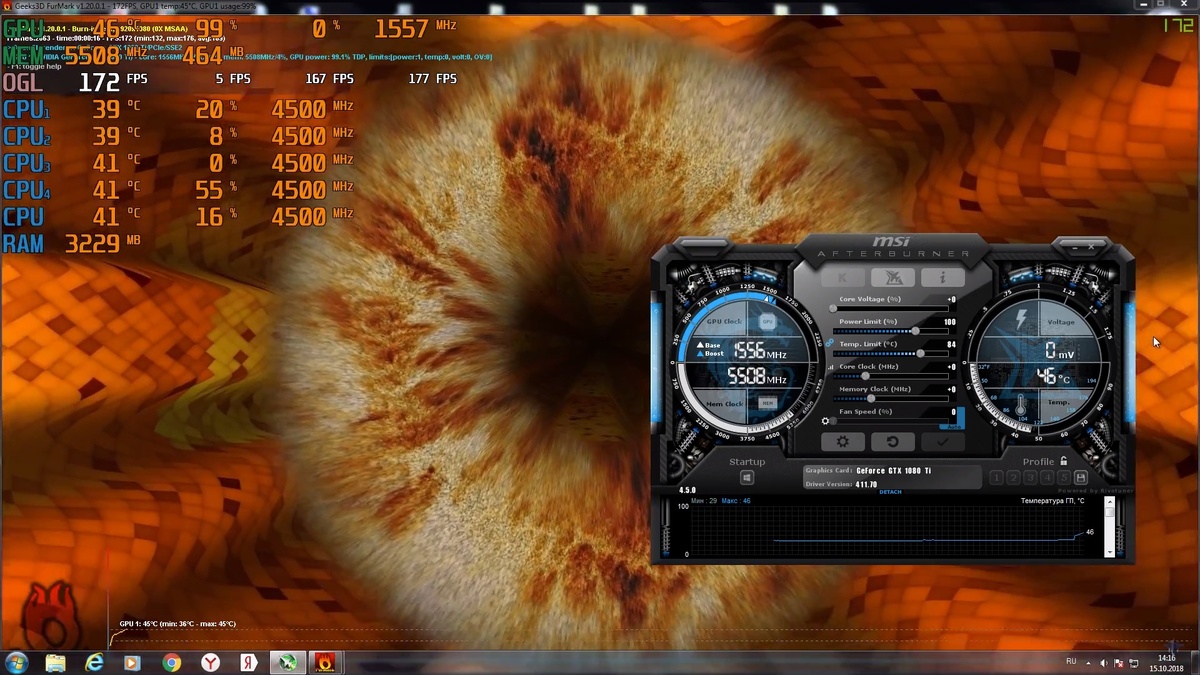Click the DETACH link under driver version
Viewport: 1200px width, 675px height.
890,492
